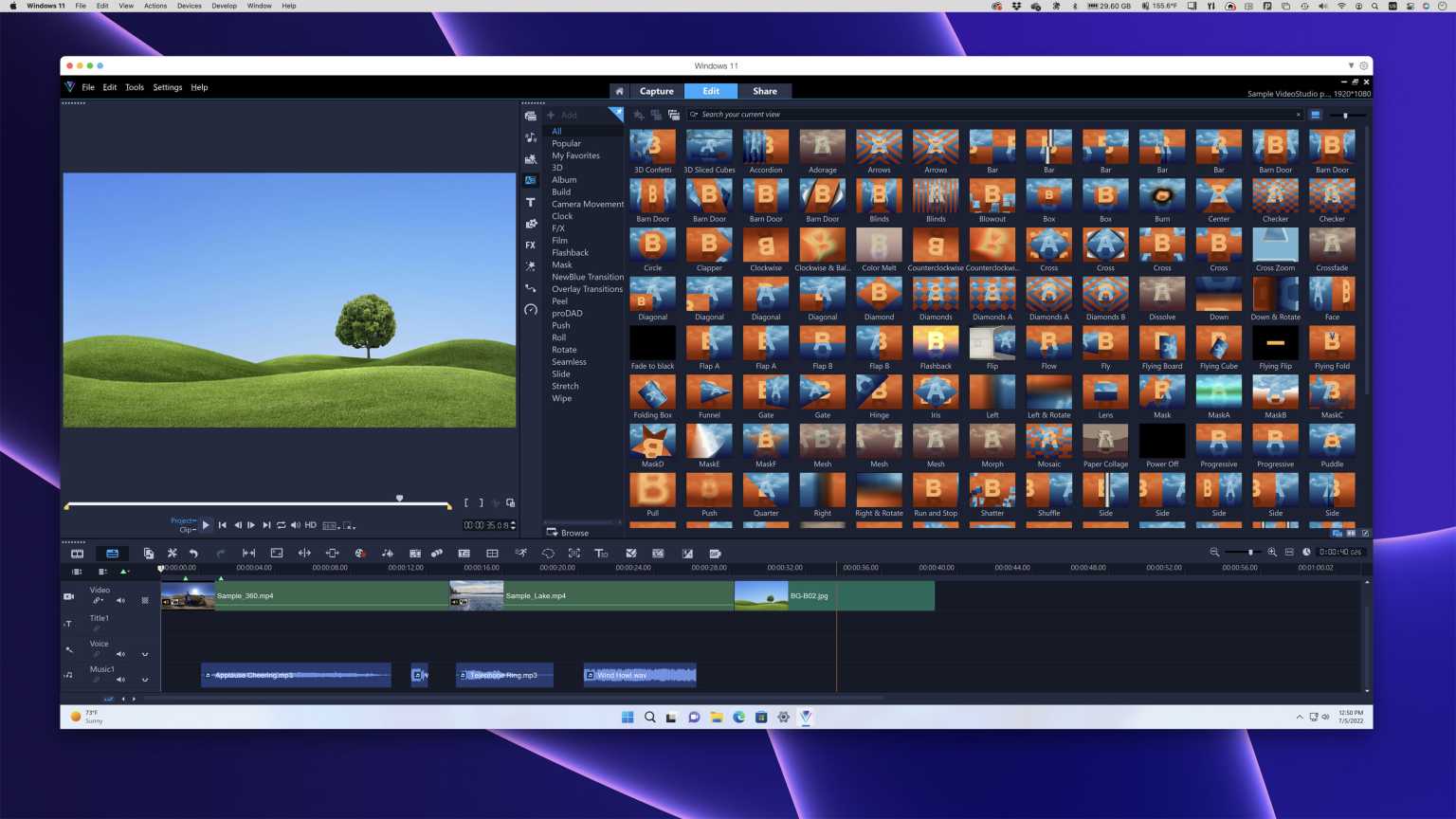
Task: Click the Sound Mixer icon
Action: (x=387, y=553)
